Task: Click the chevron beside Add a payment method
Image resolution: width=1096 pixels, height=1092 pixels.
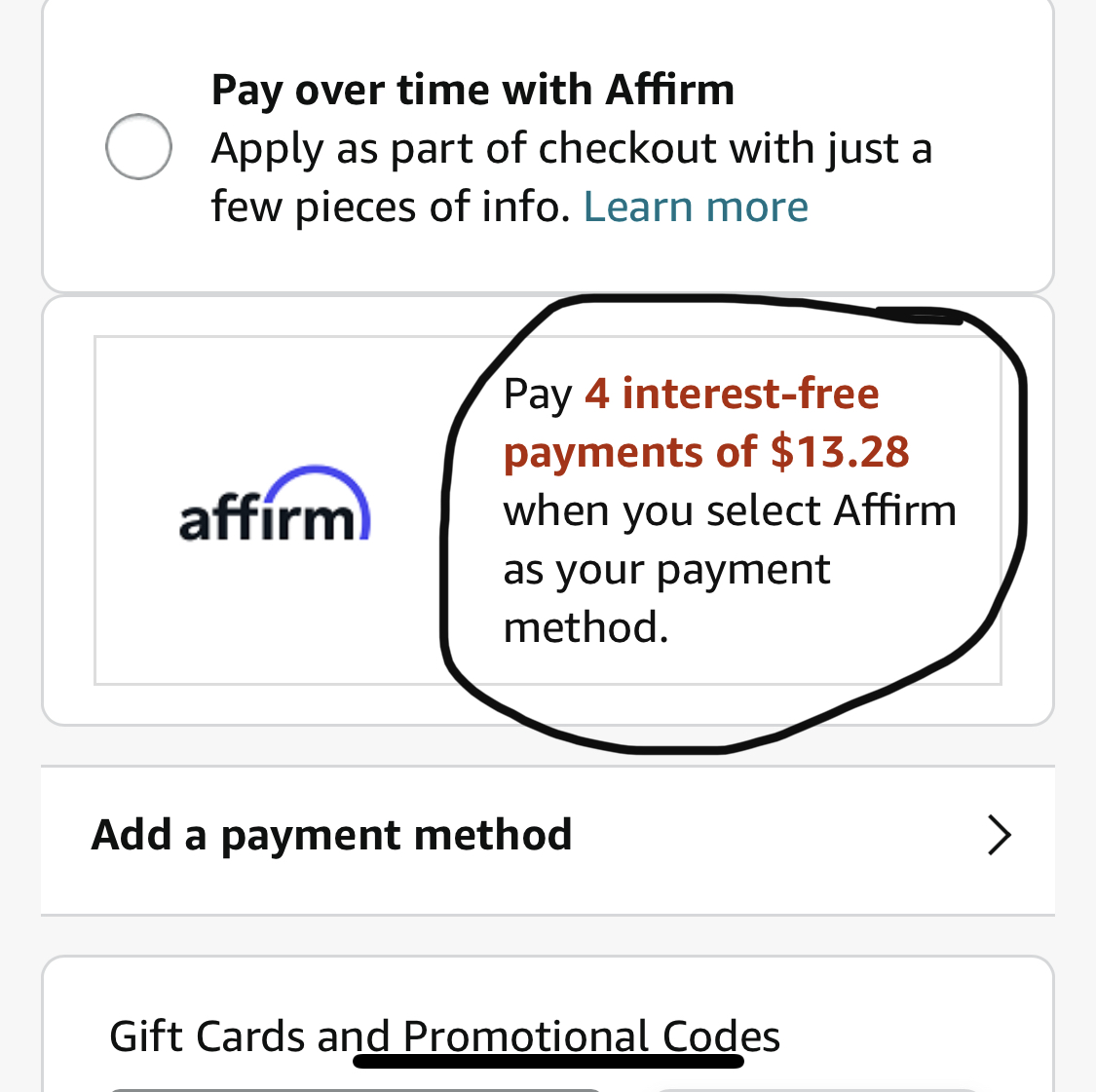Action: [x=1000, y=835]
